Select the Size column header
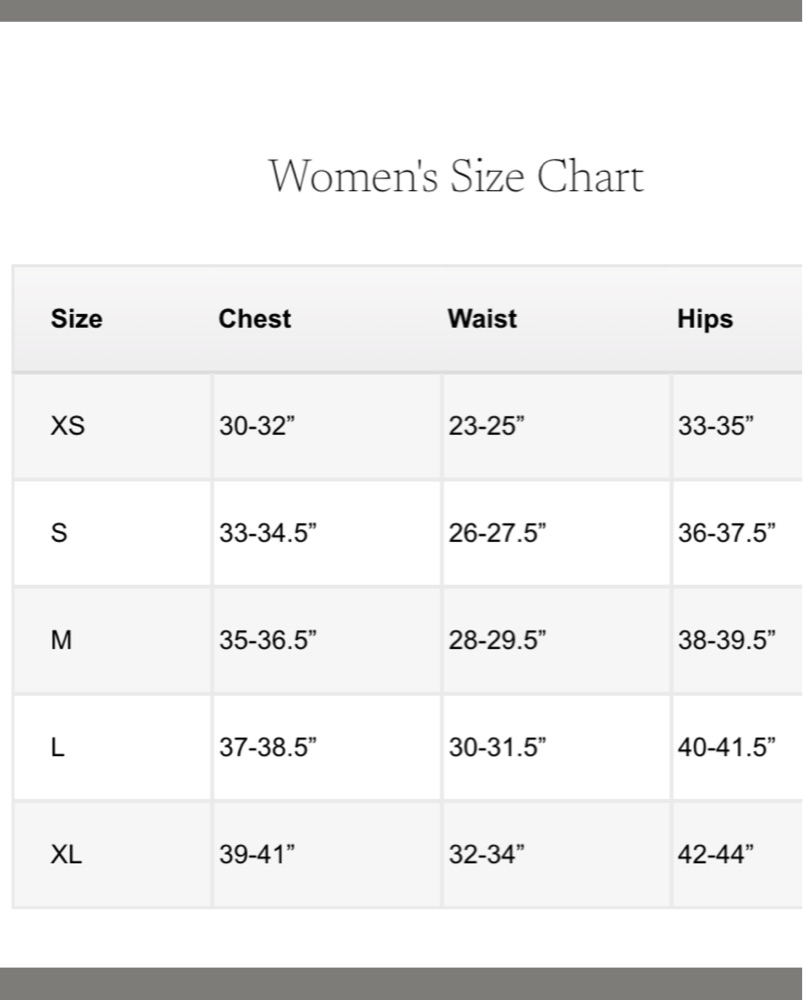The image size is (803, 1000). click(77, 319)
